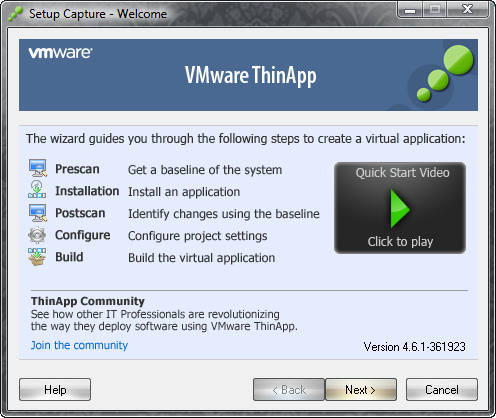Click the green play arrow
Screen dimensions: 496x418
coord(399,209)
